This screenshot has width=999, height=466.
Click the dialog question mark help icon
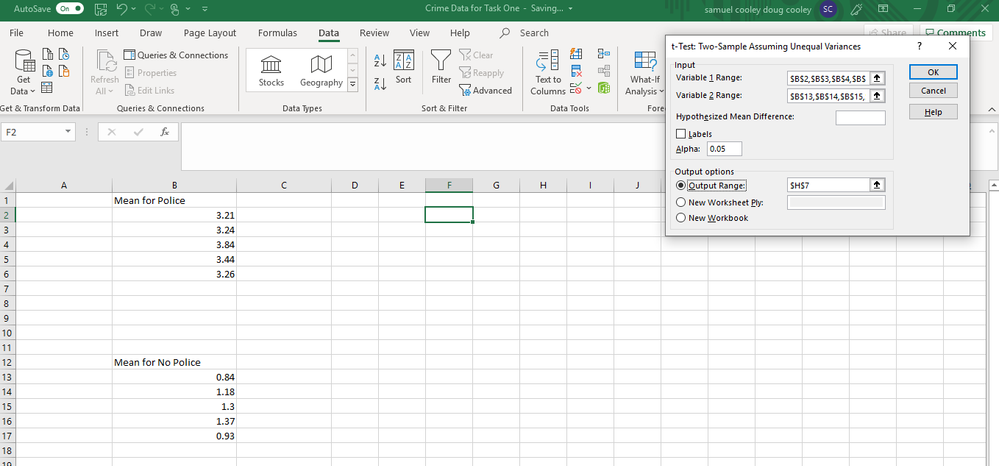(x=919, y=47)
